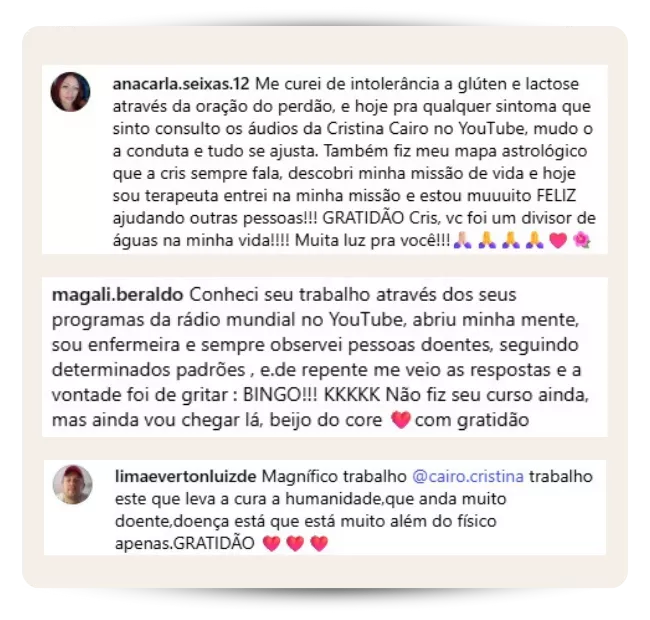The width and height of the screenshot is (650, 620).
Task: Click the first praying hands emoji
Action: 463,240
